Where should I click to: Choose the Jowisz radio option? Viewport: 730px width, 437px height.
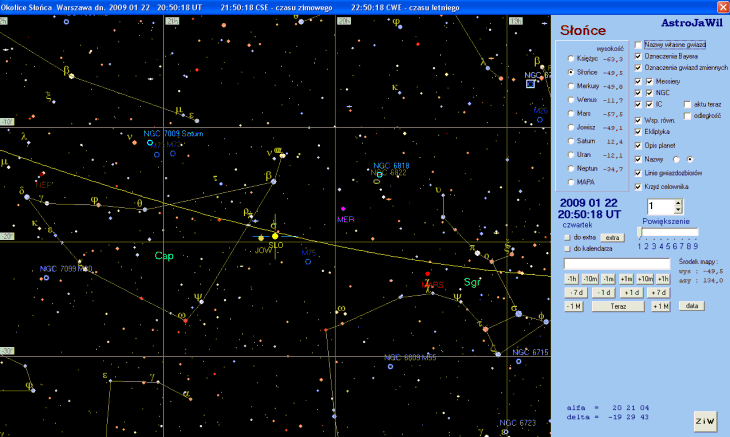click(571, 127)
